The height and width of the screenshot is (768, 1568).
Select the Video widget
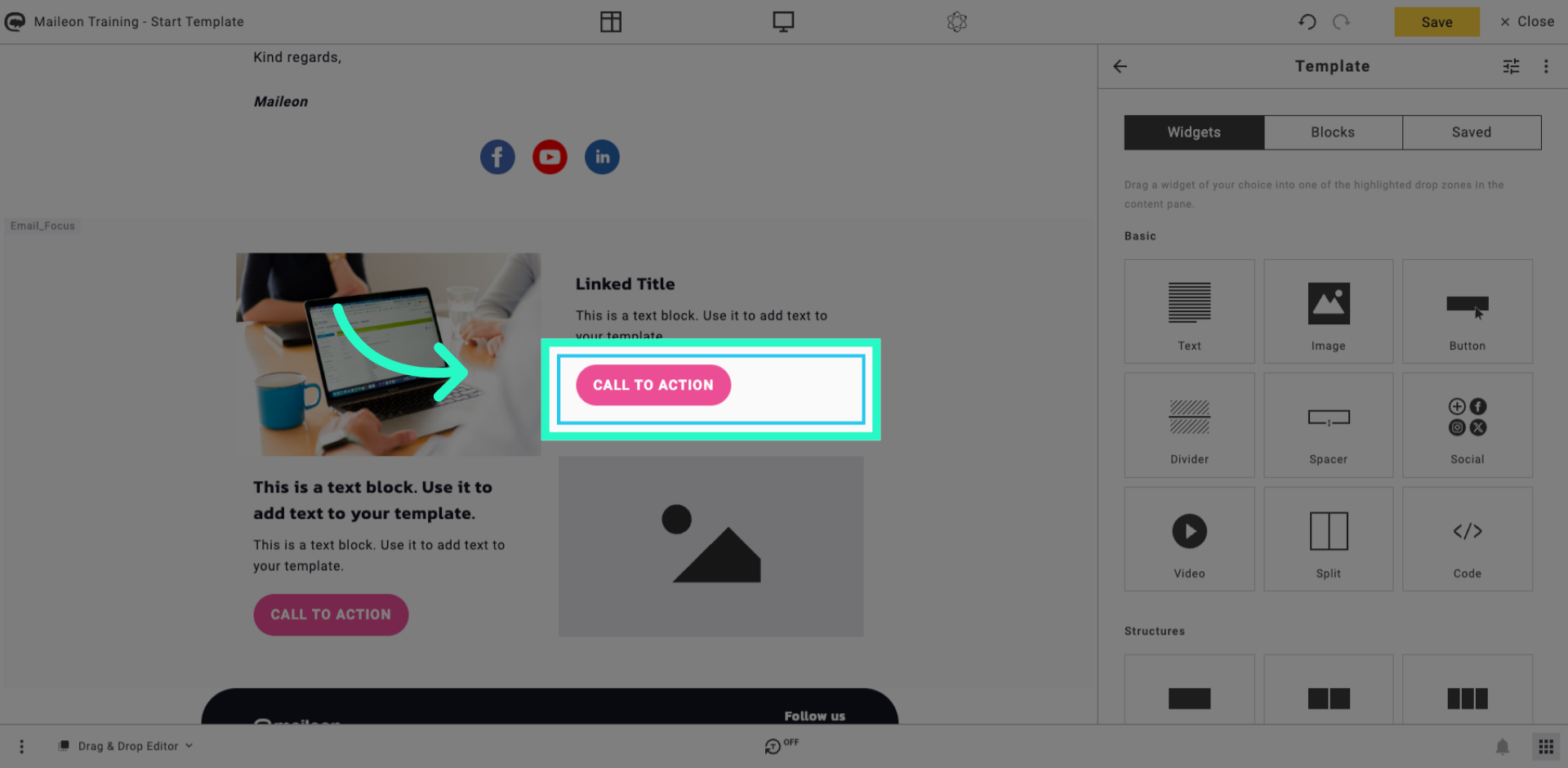pos(1189,539)
